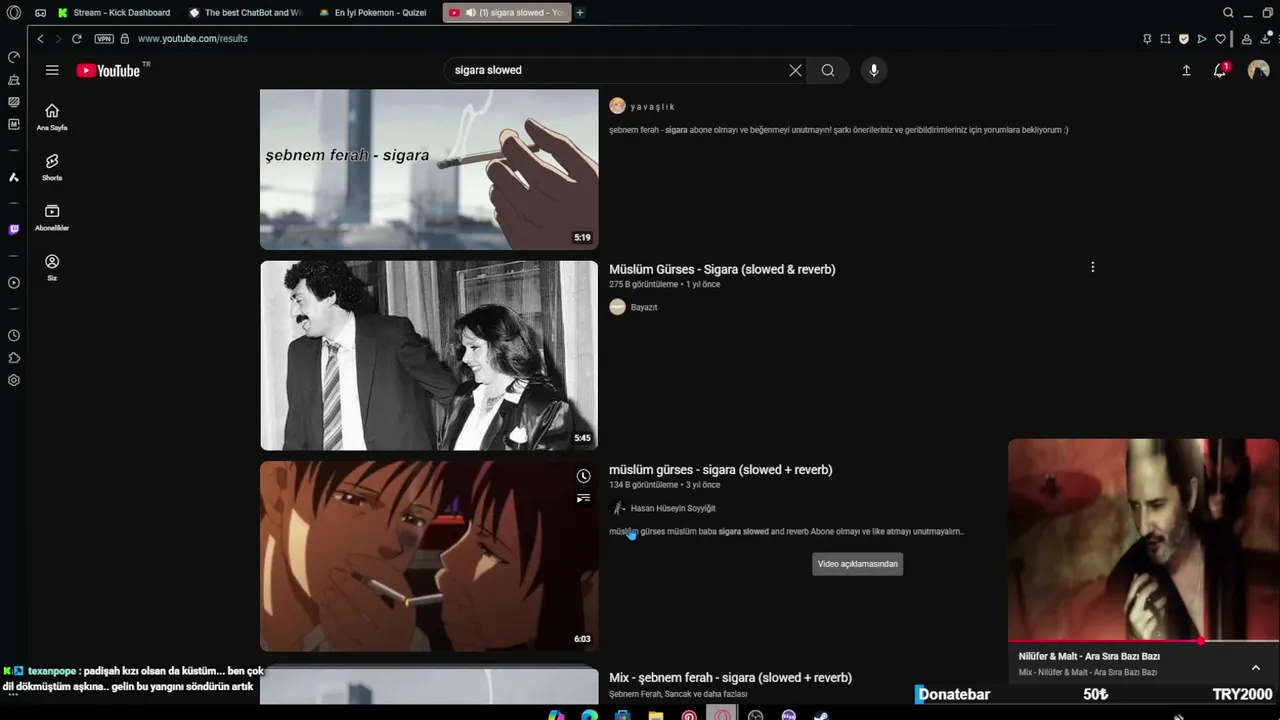Click the miniplayer video preview

pyautogui.click(x=1143, y=539)
